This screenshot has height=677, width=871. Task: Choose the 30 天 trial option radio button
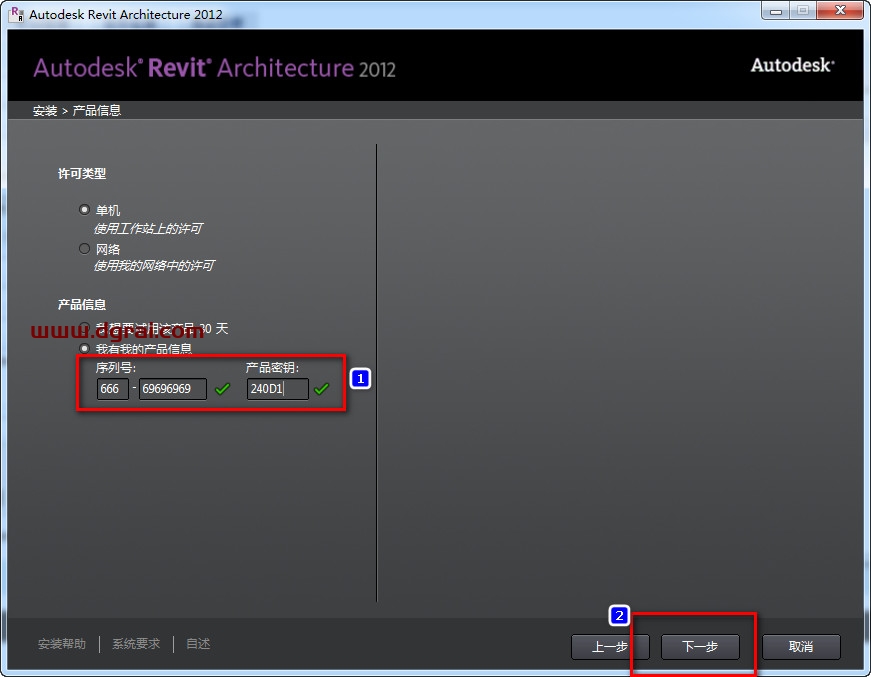[84, 328]
